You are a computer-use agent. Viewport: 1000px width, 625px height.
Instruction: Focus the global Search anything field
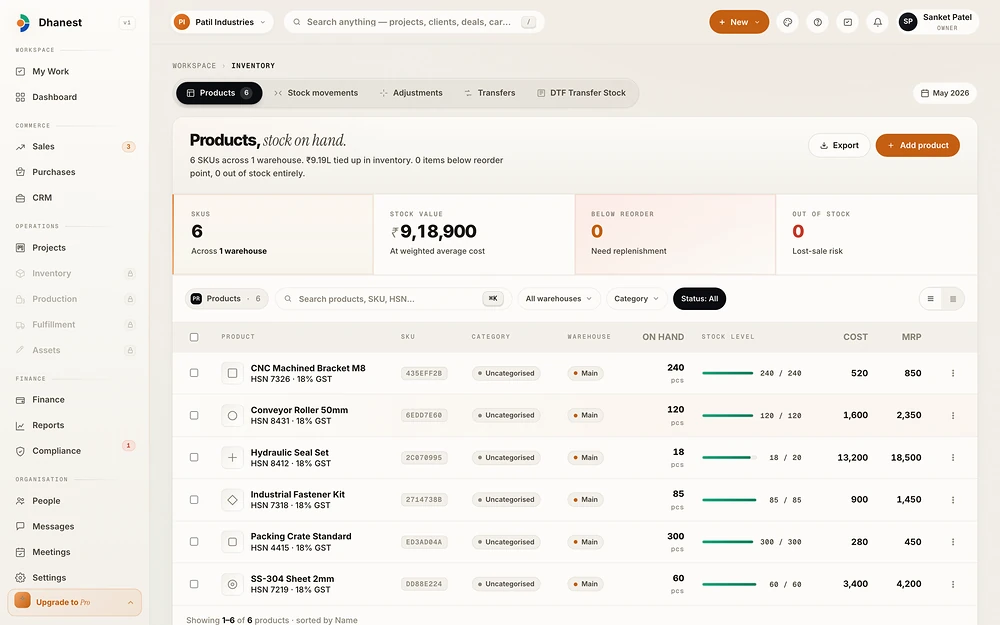414,22
